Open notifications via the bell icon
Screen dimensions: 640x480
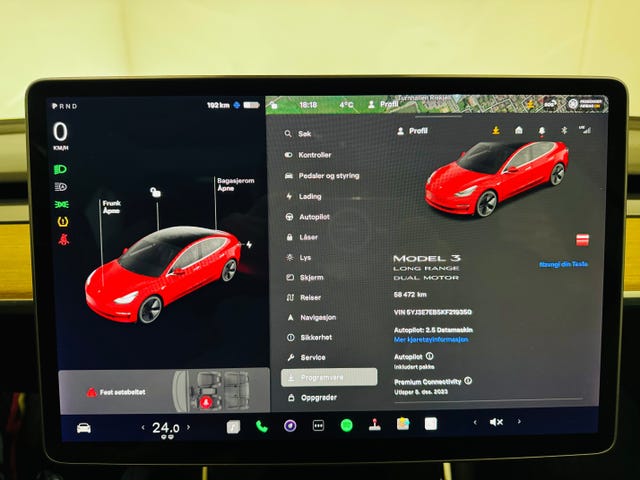542,131
